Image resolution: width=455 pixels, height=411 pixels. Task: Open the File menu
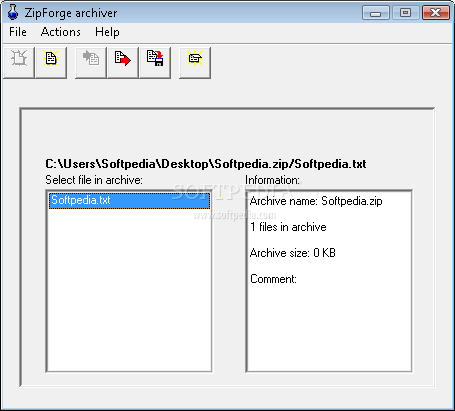tap(18, 32)
